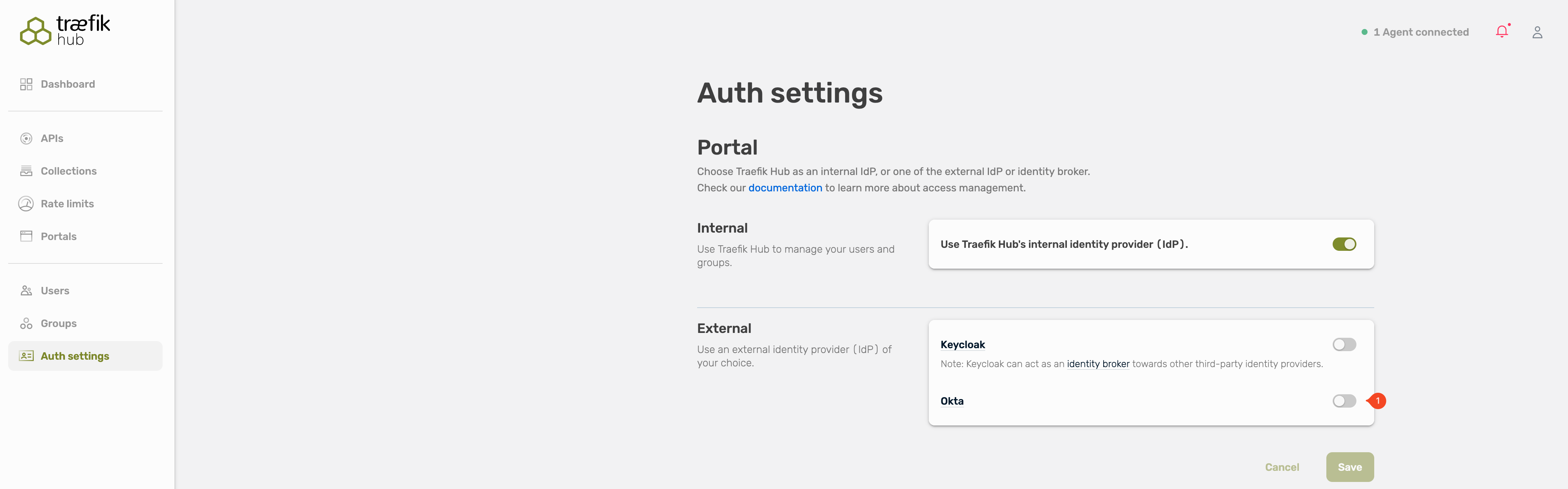Click the Cancel button

(x=1281, y=467)
